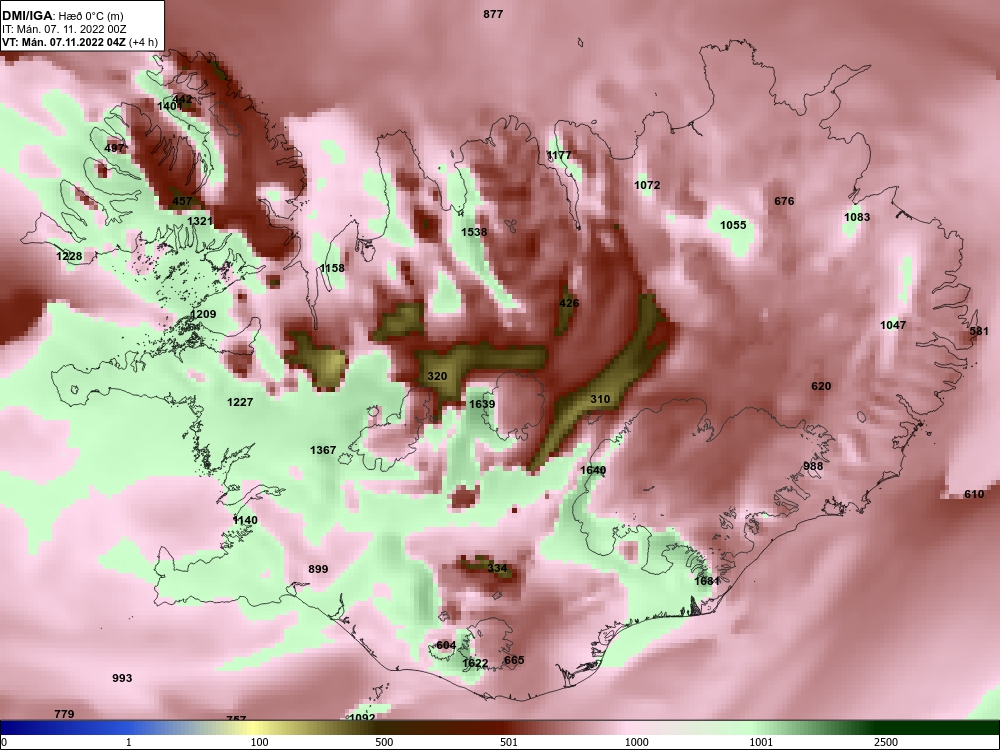Viewport: 1000px width, 750px height.
Task: Click the 1209 height label
Action: pyautogui.click(x=203, y=314)
